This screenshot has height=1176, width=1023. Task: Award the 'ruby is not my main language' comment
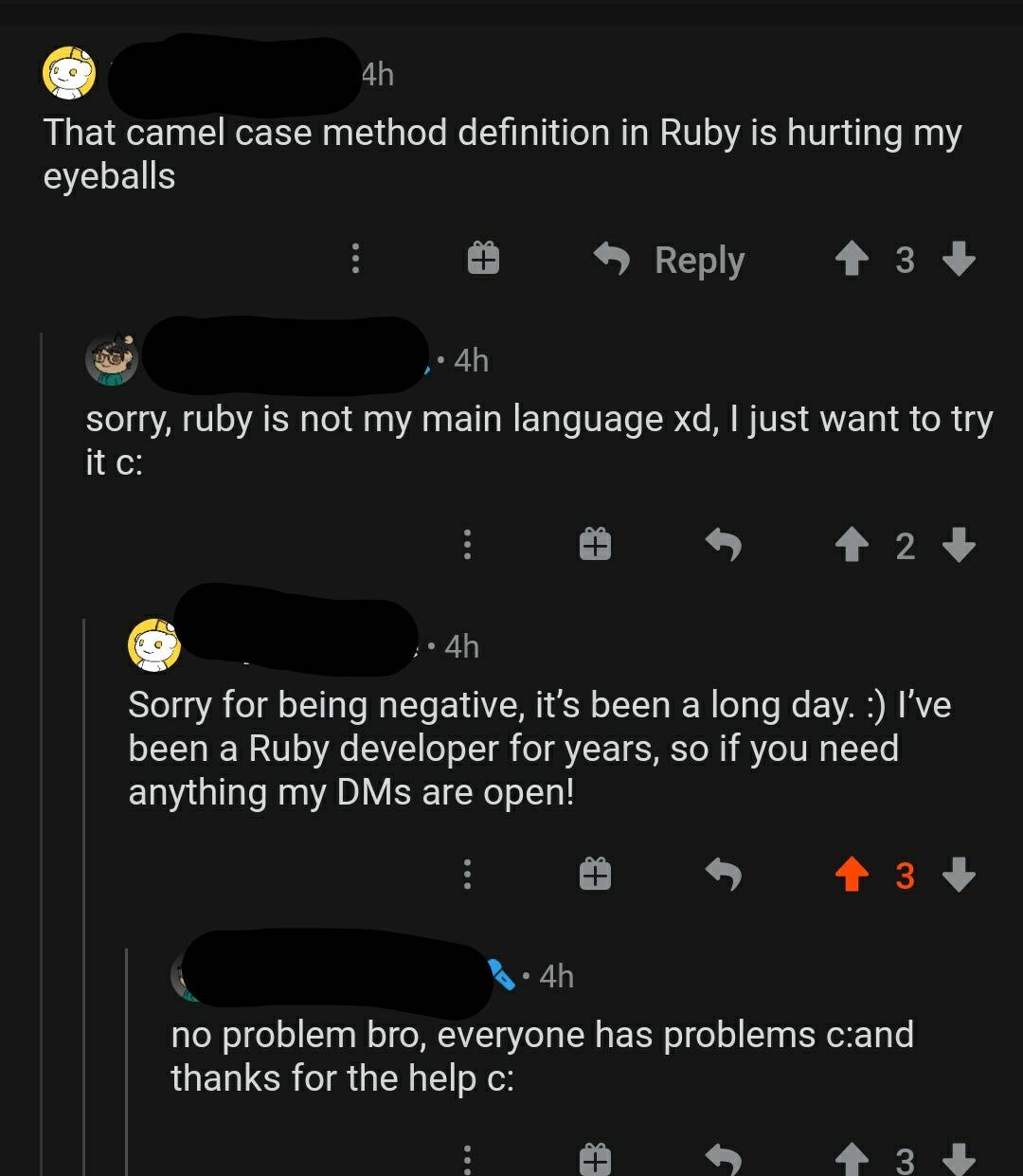point(595,545)
